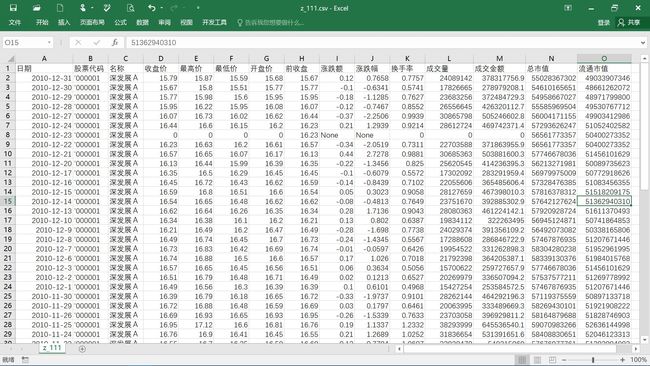This screenshot has width=650, height=366.
Task: Select the z_111 sheet tab
Action: click(x=52, y=348)
